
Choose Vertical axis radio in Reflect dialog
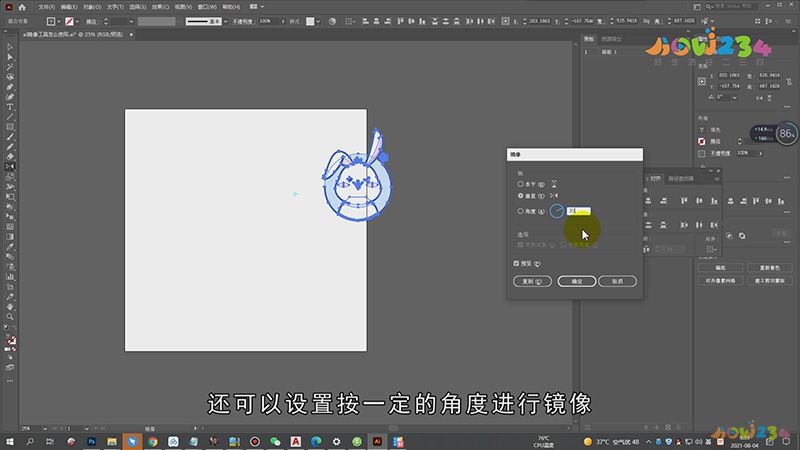click(x=520, y=195)
